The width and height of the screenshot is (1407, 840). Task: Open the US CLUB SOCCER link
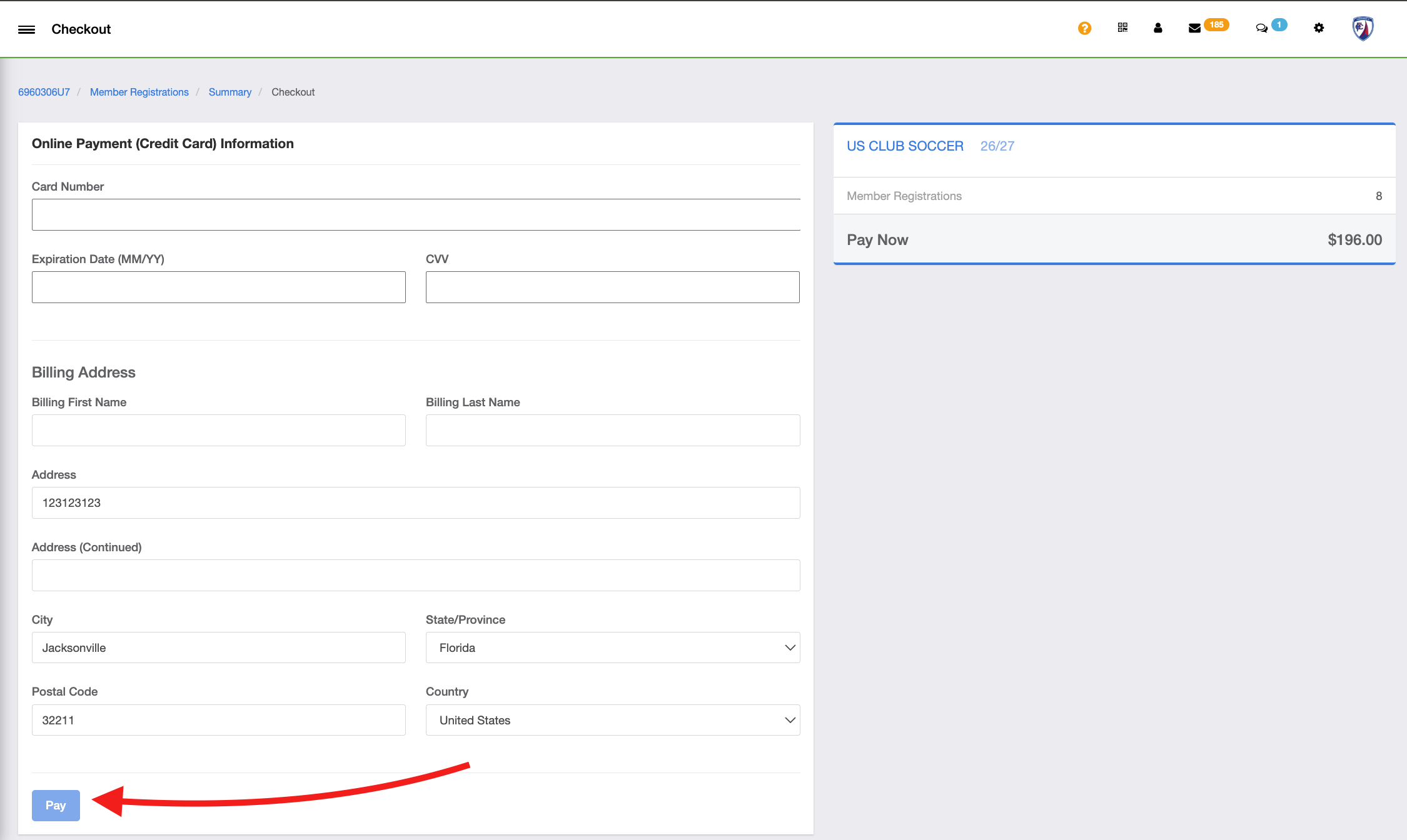click(x=905, y=146)
